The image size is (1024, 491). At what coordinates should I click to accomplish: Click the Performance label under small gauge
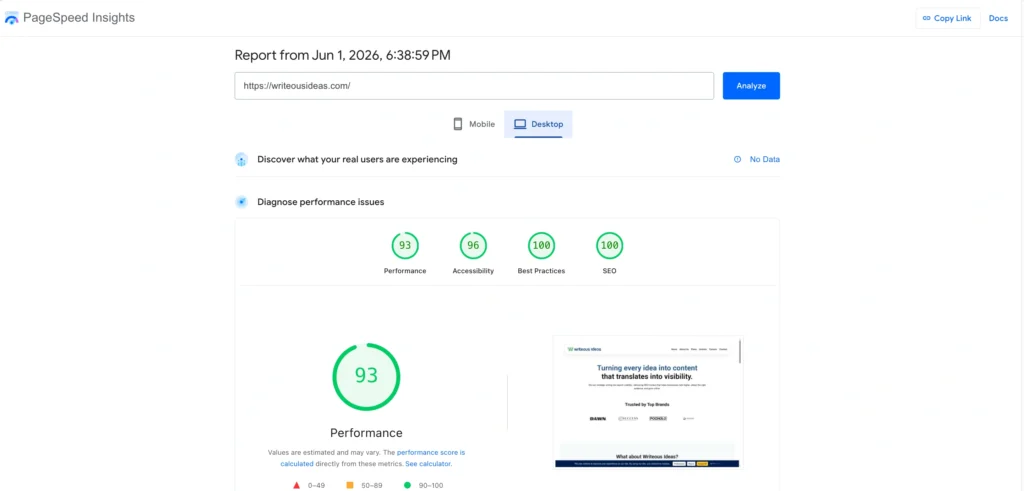[405, 271]
